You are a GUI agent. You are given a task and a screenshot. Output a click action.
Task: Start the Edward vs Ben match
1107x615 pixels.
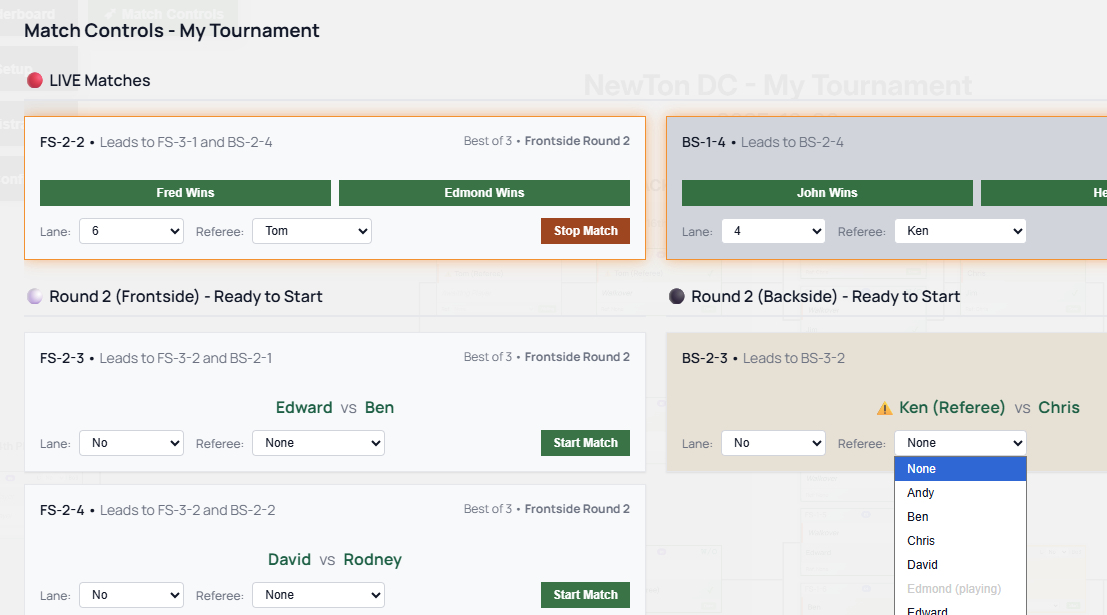(585, 442)
